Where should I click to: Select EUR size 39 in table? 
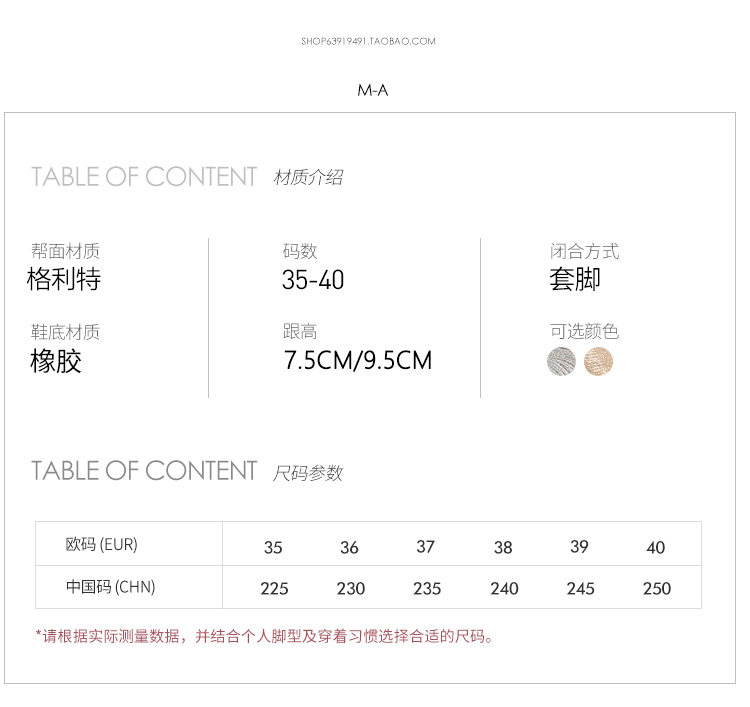coord(579,547)
